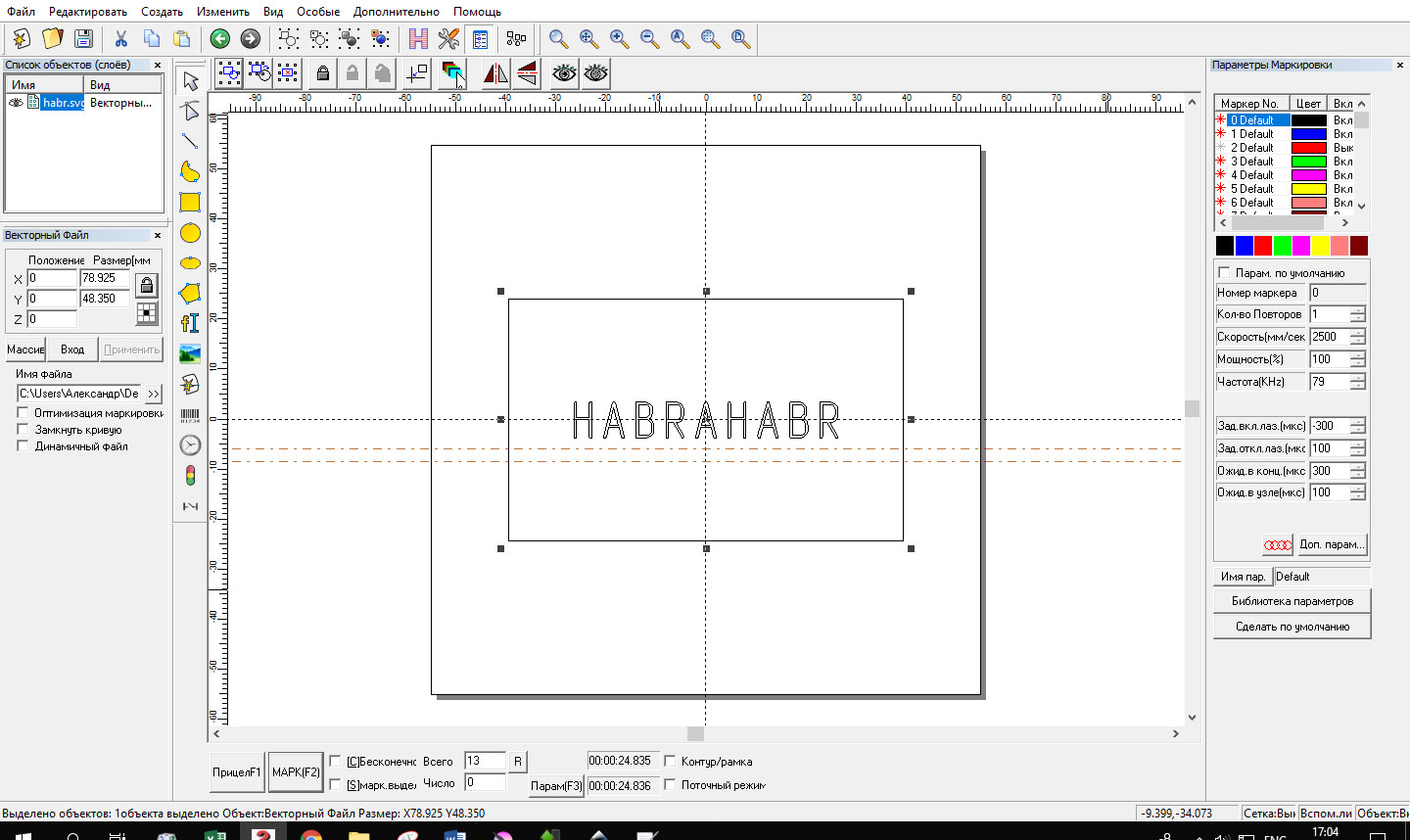Click the Mirror horizontally icon
Screen dimensions: 1410x840
[x=496, y=73]
